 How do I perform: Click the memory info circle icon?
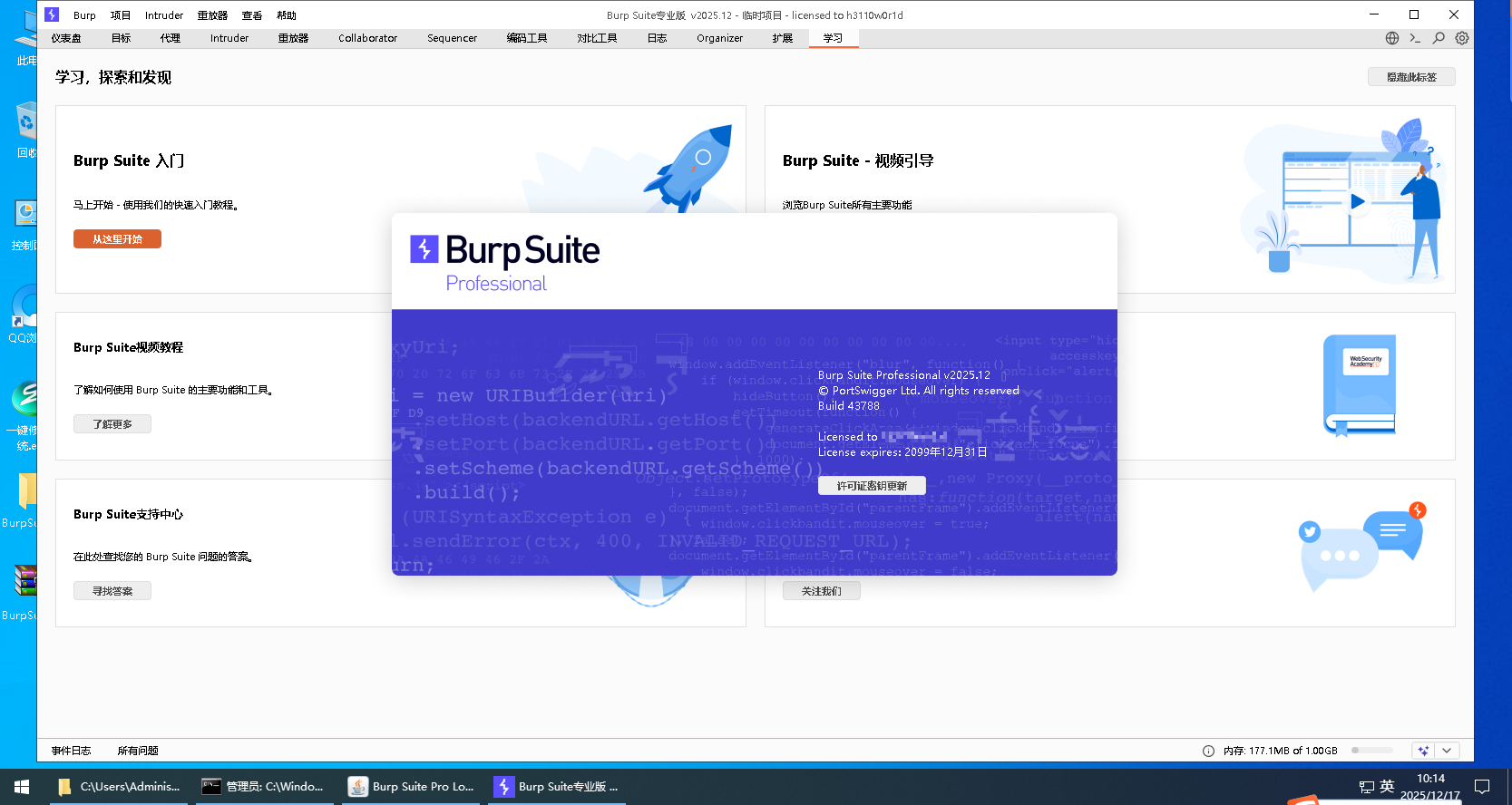1208,751
